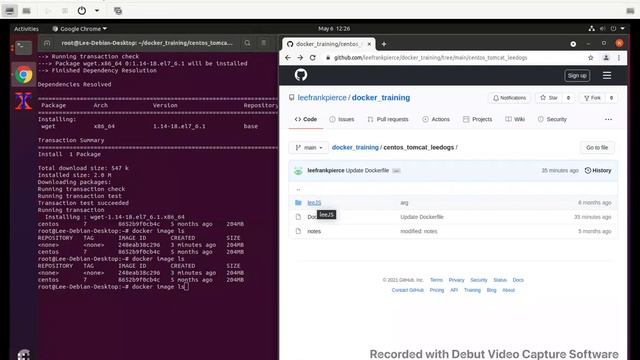Close the docker_training Chrome tab

click(x=369, y=44)
